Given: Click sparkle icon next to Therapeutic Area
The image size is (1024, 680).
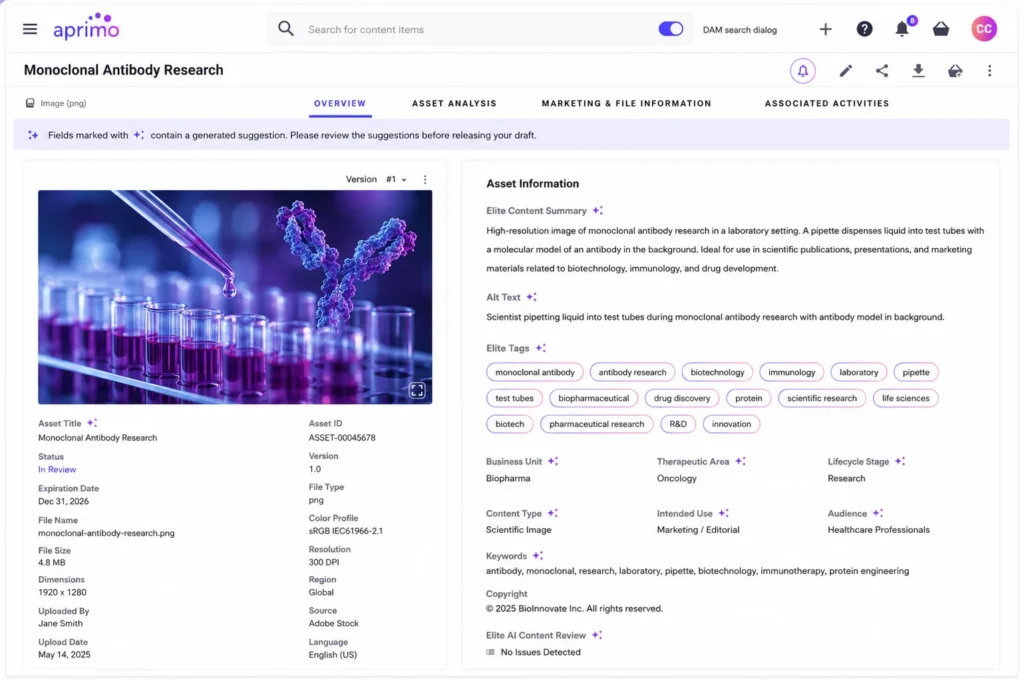Looking at the screenshot, I should click(740, 461).
